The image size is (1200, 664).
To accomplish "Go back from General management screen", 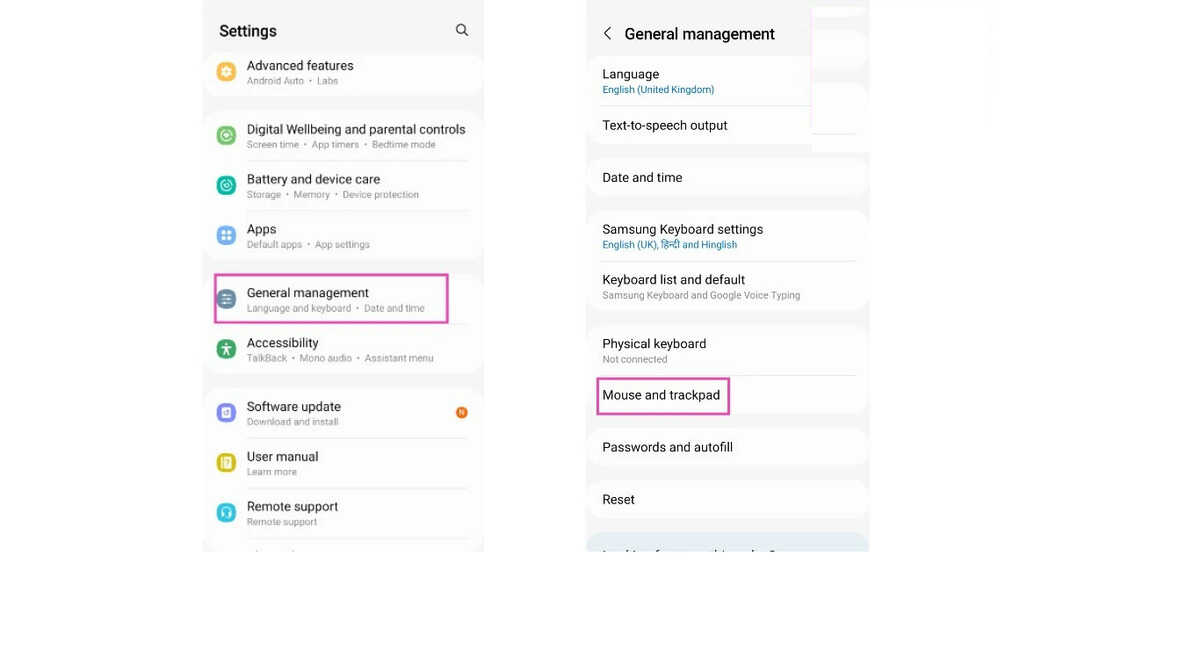I will coord(607,34).
